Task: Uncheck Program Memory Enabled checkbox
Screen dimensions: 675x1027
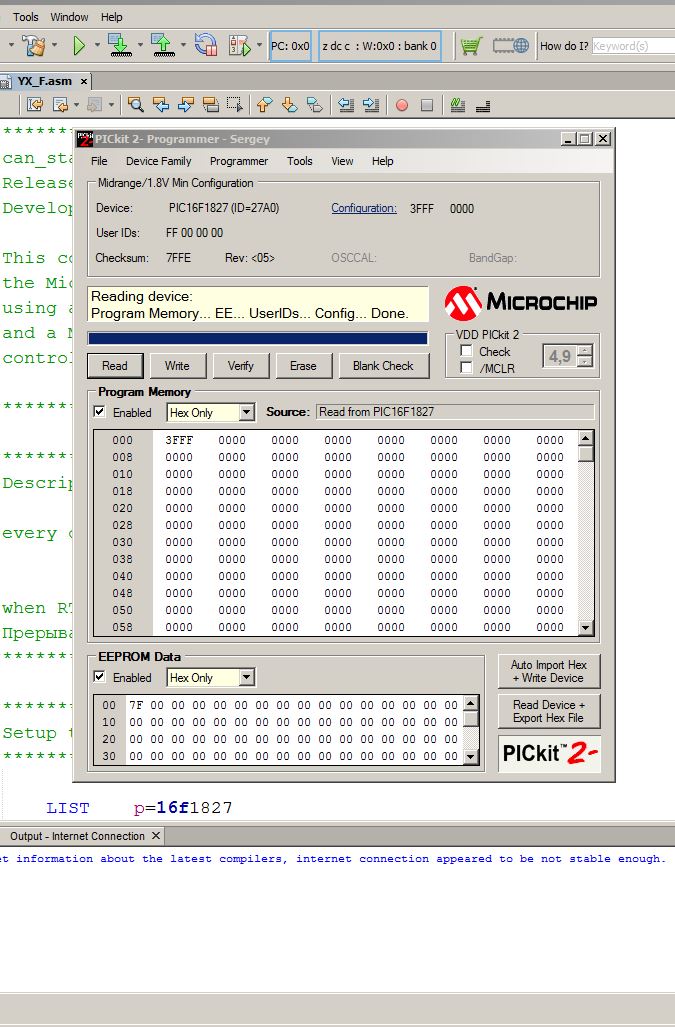Action: tap(99, 412)
